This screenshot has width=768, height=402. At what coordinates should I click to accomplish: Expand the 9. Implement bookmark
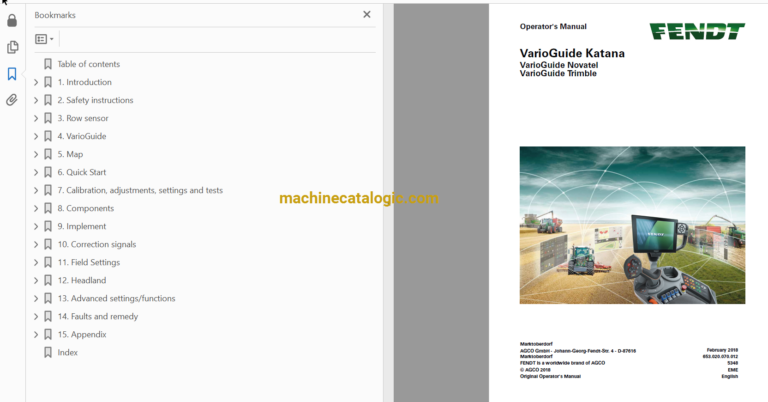(36, 226)
